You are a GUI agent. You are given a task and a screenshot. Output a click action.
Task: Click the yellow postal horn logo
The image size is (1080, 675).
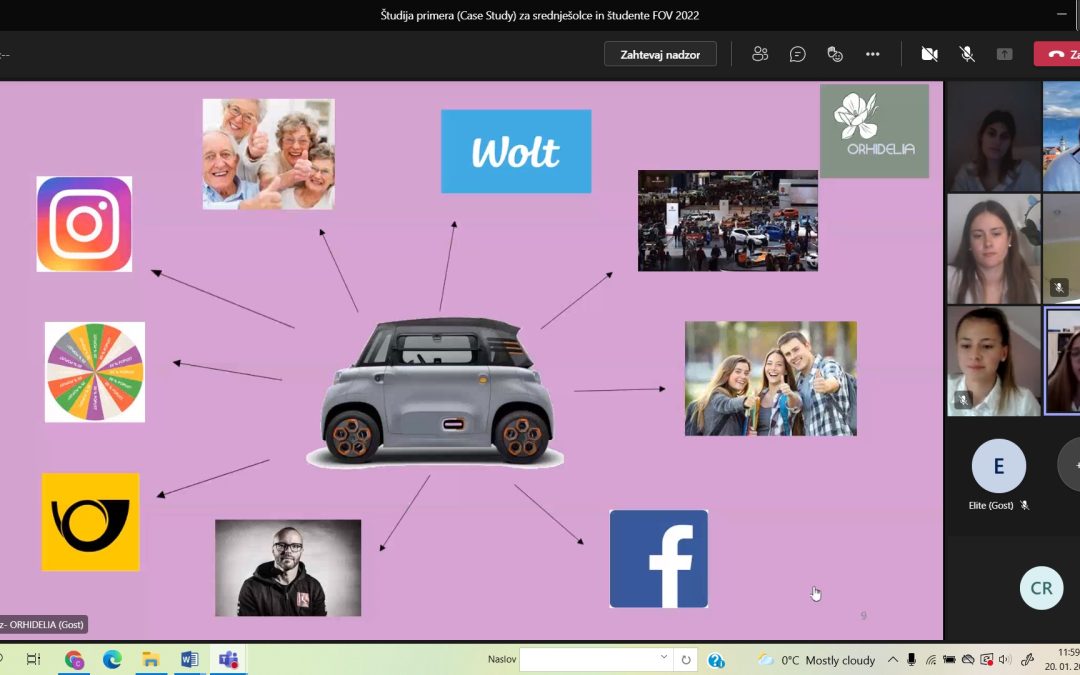click(x=90, y=522)
